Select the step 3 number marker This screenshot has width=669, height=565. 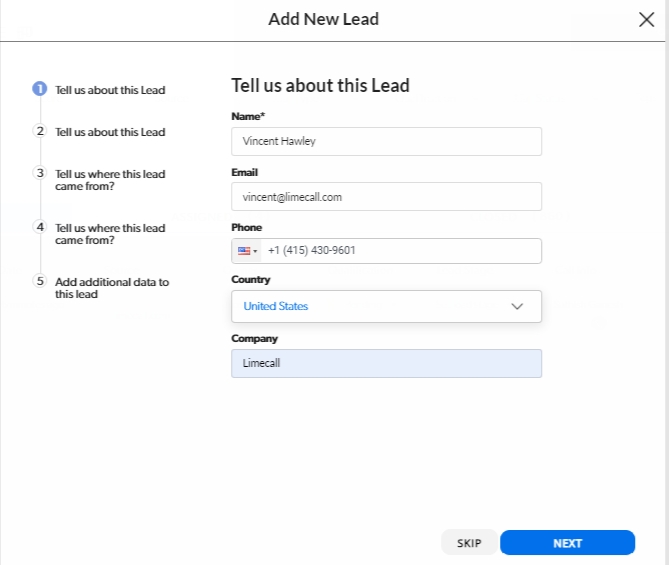pos(40,173)
